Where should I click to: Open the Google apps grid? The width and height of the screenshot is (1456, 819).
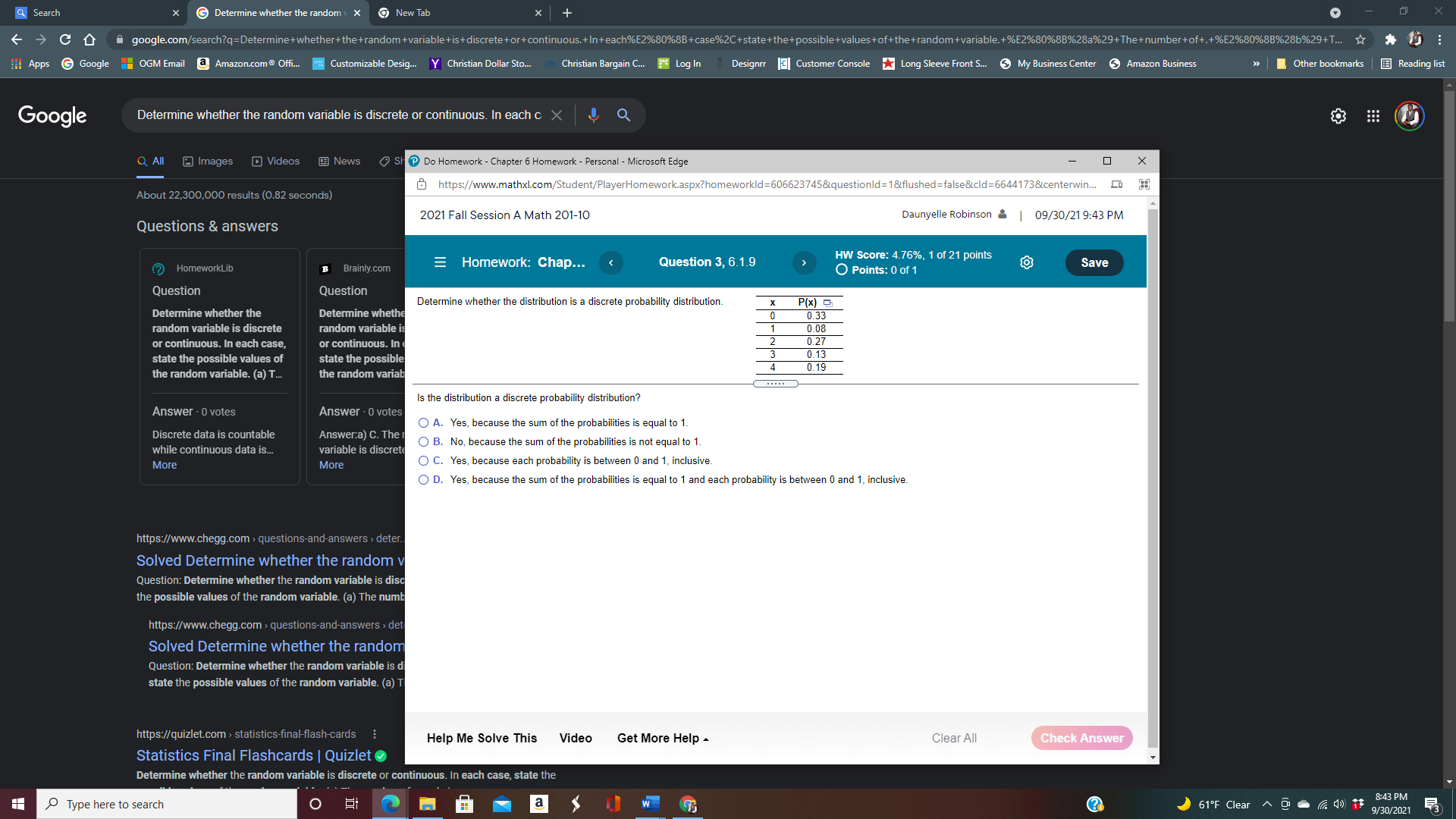pos(1373,116)
